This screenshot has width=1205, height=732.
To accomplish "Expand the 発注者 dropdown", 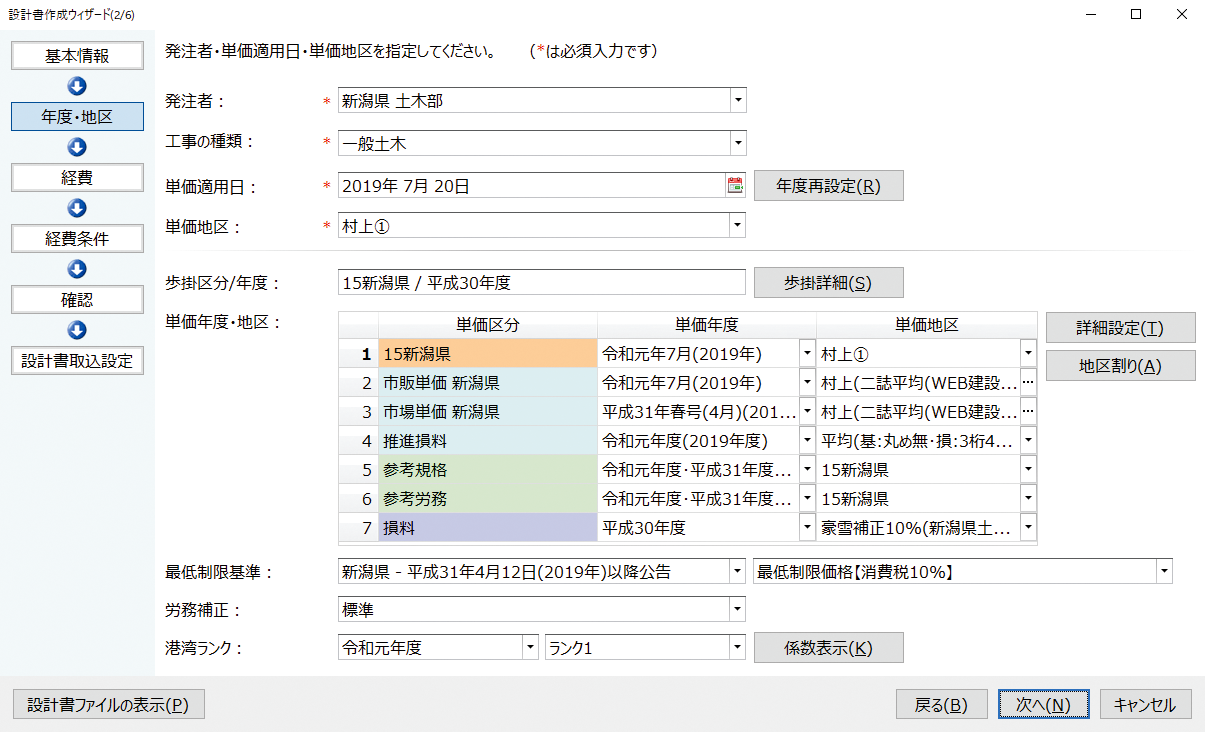I will 737,101.
